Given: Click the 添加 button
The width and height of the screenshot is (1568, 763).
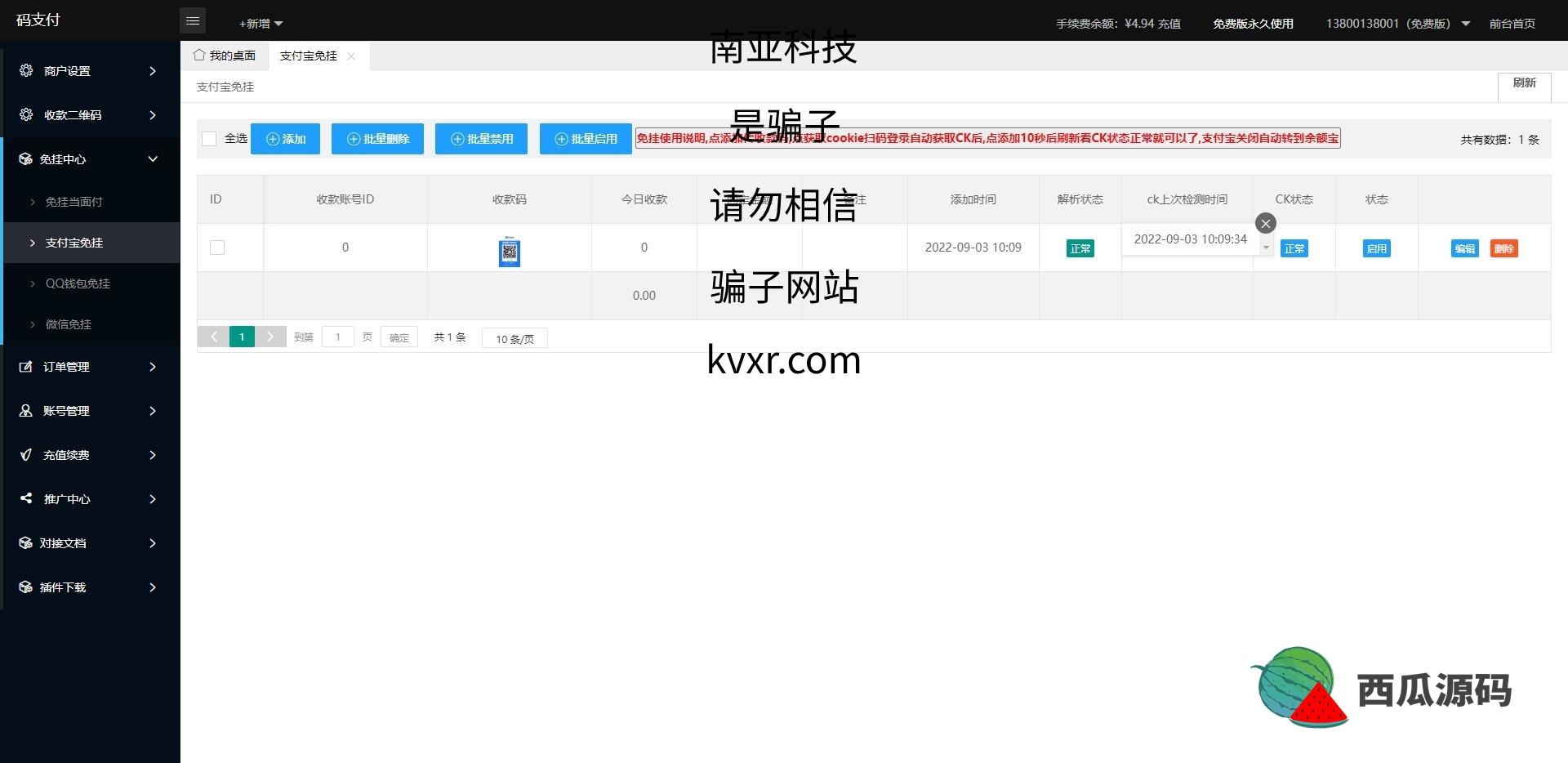Looking at the screenshot, I should pos(285,139).
